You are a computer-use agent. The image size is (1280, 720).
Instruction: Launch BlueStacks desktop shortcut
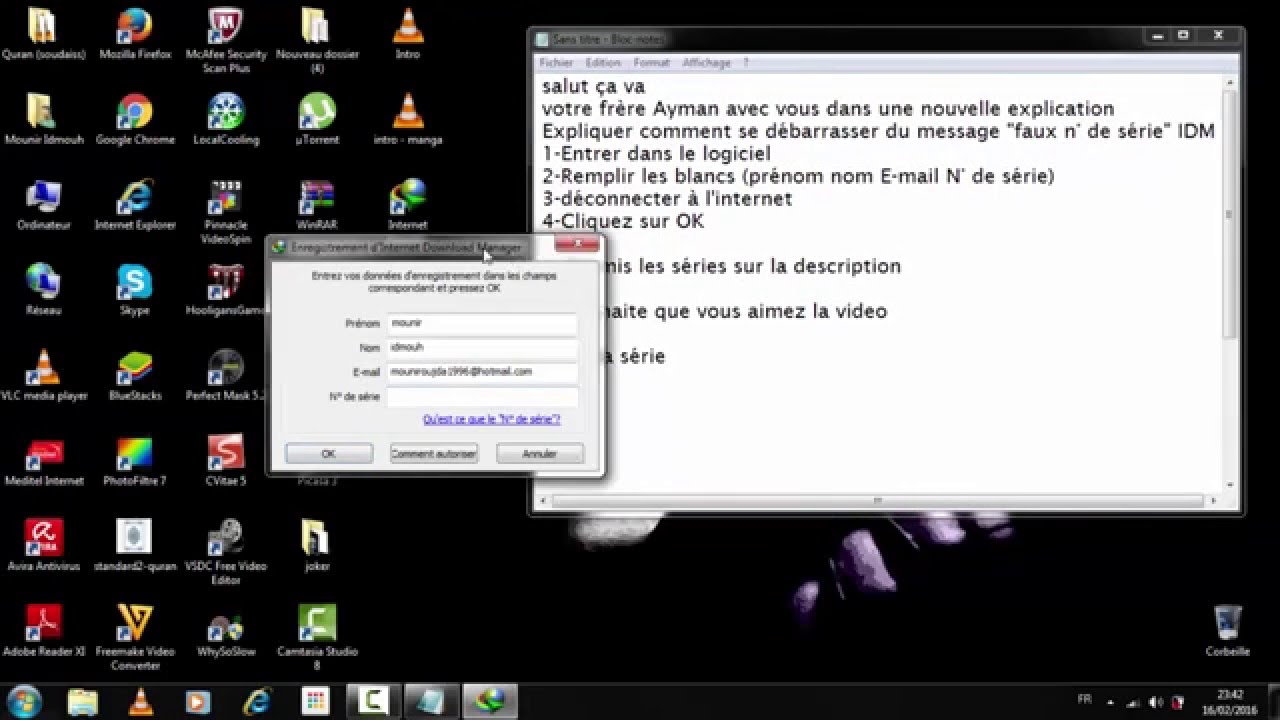(135, 374)
